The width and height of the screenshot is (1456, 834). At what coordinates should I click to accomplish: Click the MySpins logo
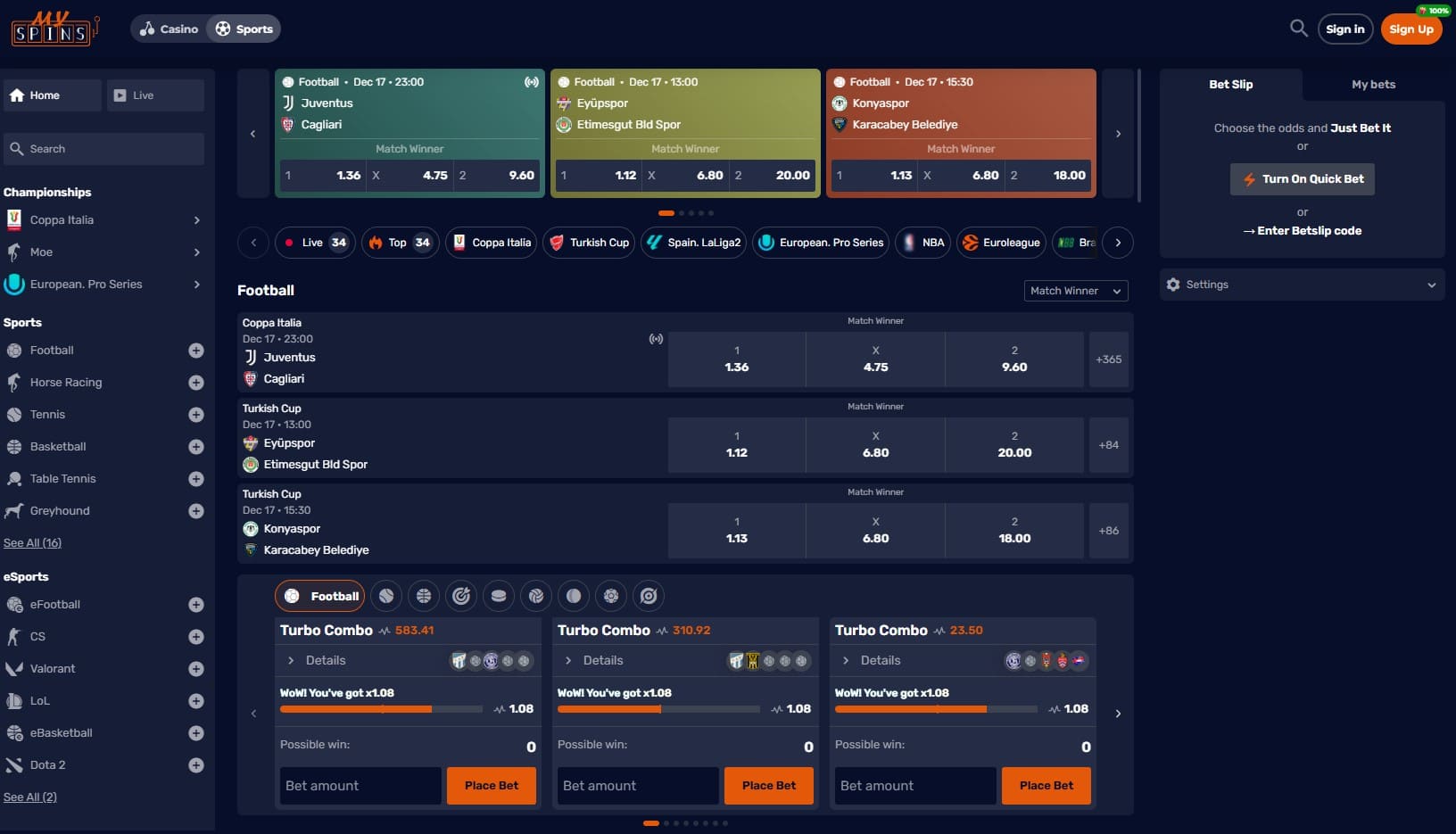[x=54, y=29]
